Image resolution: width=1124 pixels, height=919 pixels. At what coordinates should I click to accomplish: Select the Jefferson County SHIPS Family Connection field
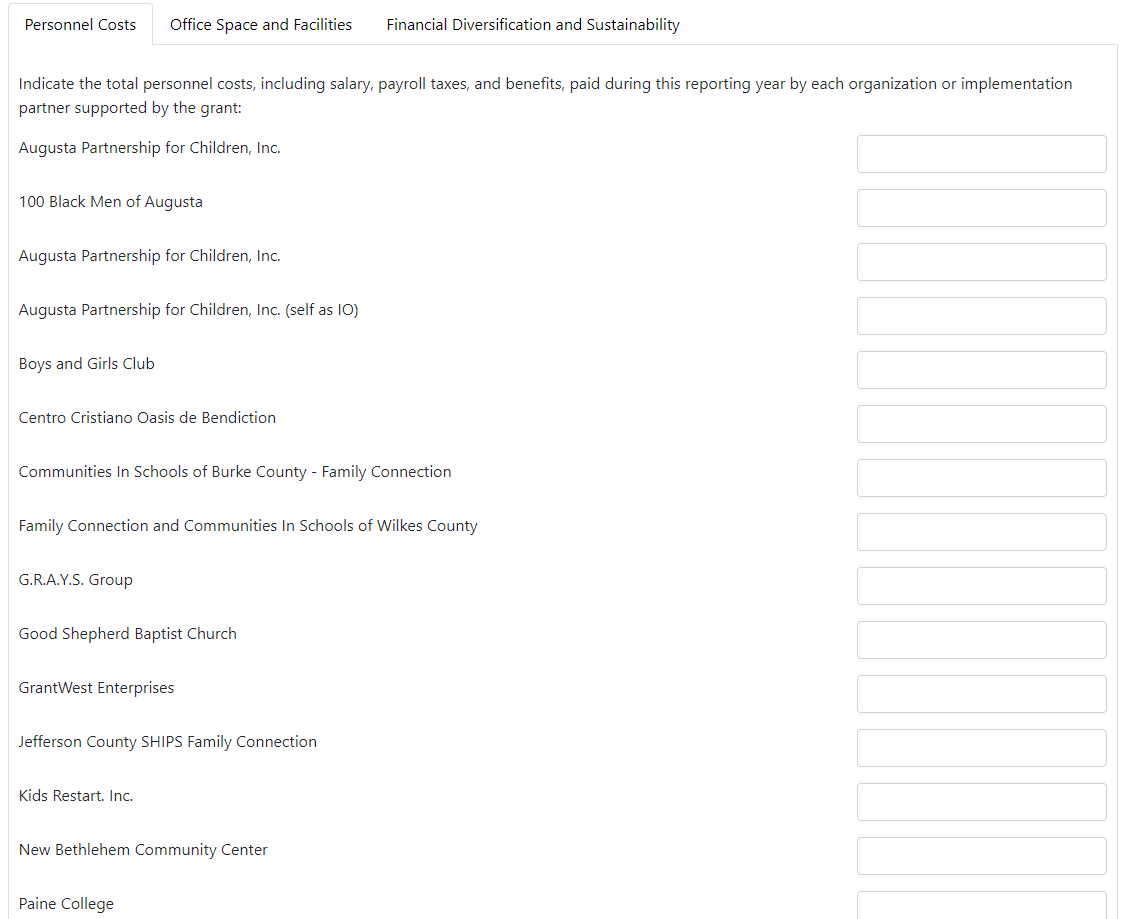(981, 748)
